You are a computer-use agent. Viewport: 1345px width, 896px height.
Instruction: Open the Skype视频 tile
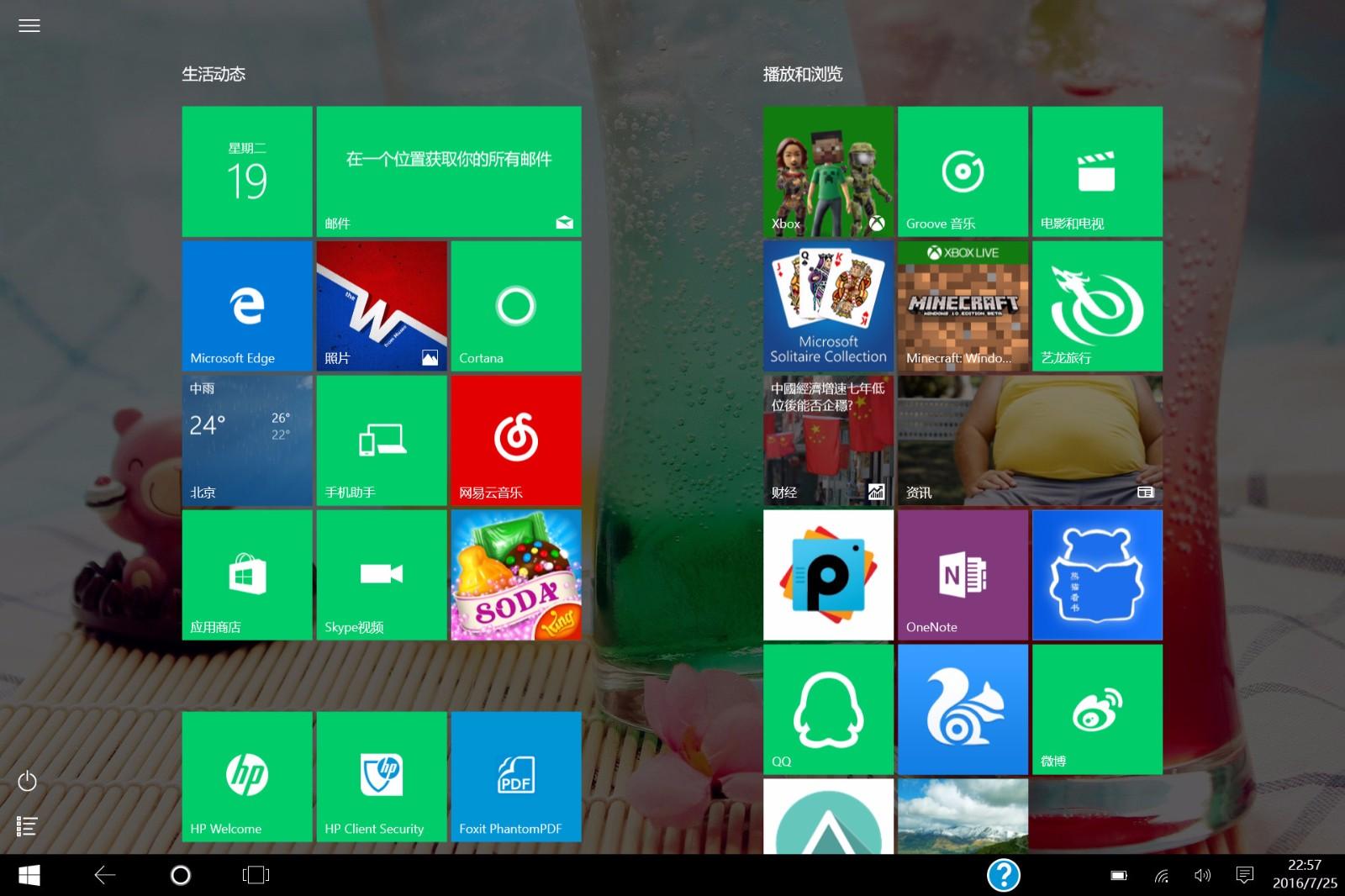382,575
